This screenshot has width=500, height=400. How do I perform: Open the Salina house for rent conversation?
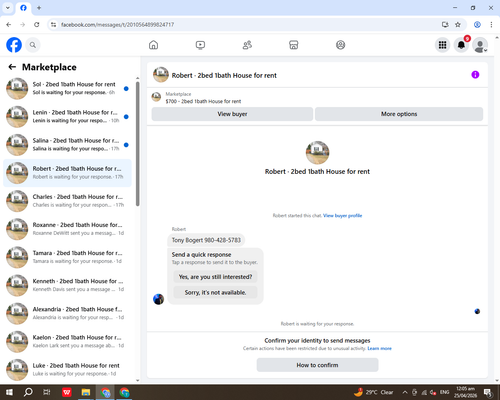(x=67, y=145)
